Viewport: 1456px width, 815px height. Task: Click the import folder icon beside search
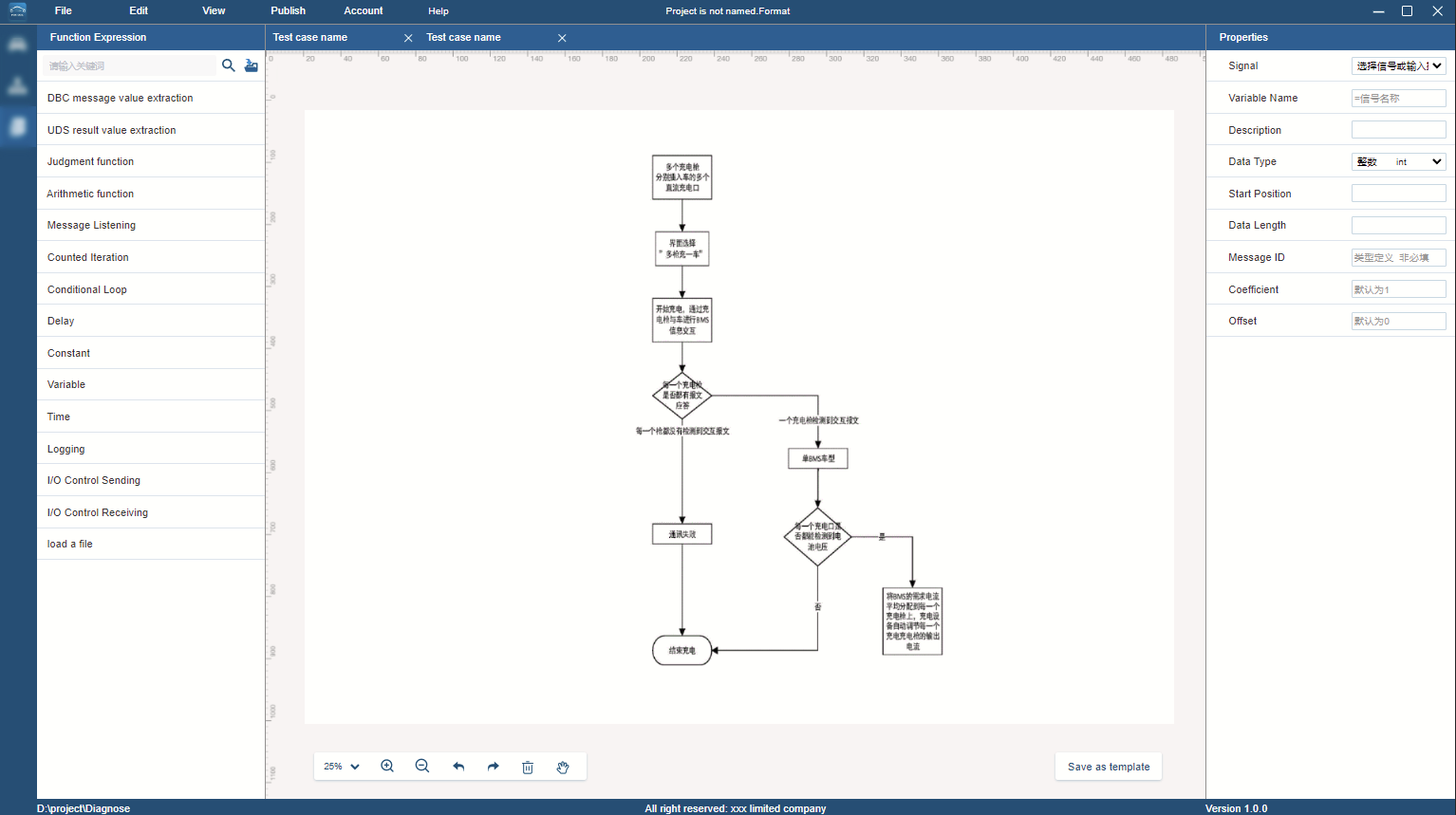click(x=251, y=65)
